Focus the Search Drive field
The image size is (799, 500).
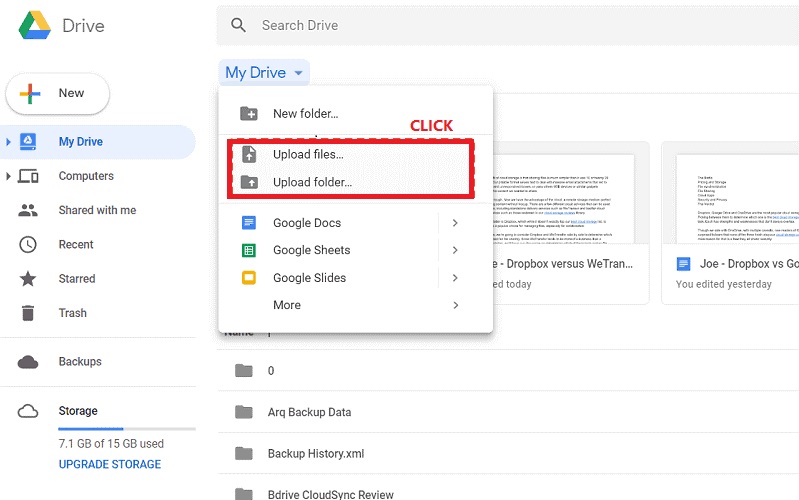coord(508,25)
